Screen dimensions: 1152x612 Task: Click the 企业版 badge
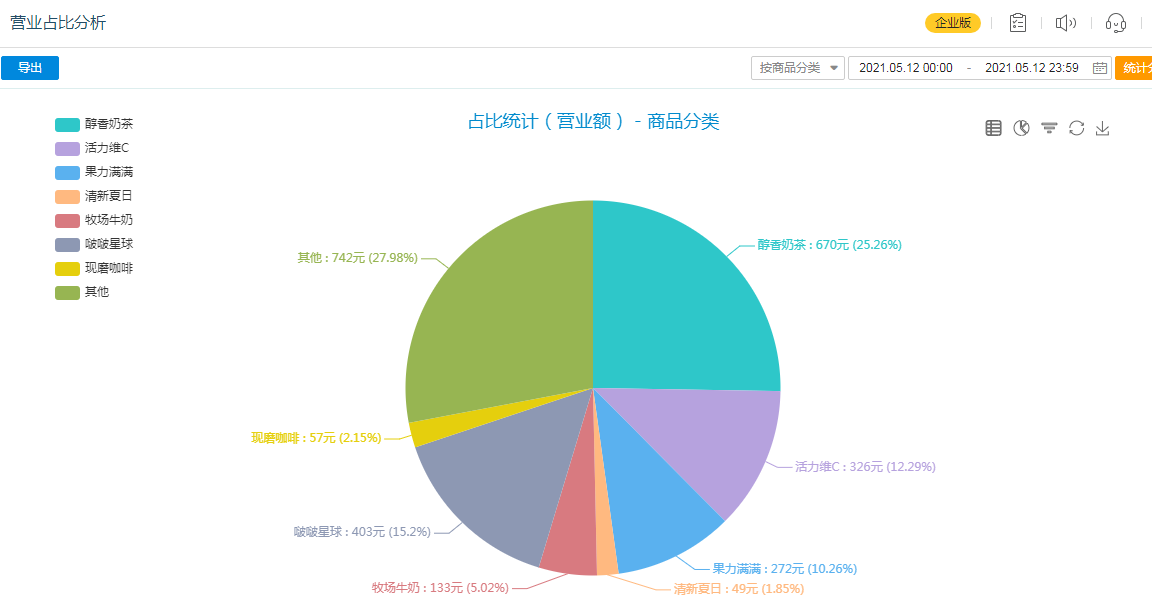pos(952,23)
